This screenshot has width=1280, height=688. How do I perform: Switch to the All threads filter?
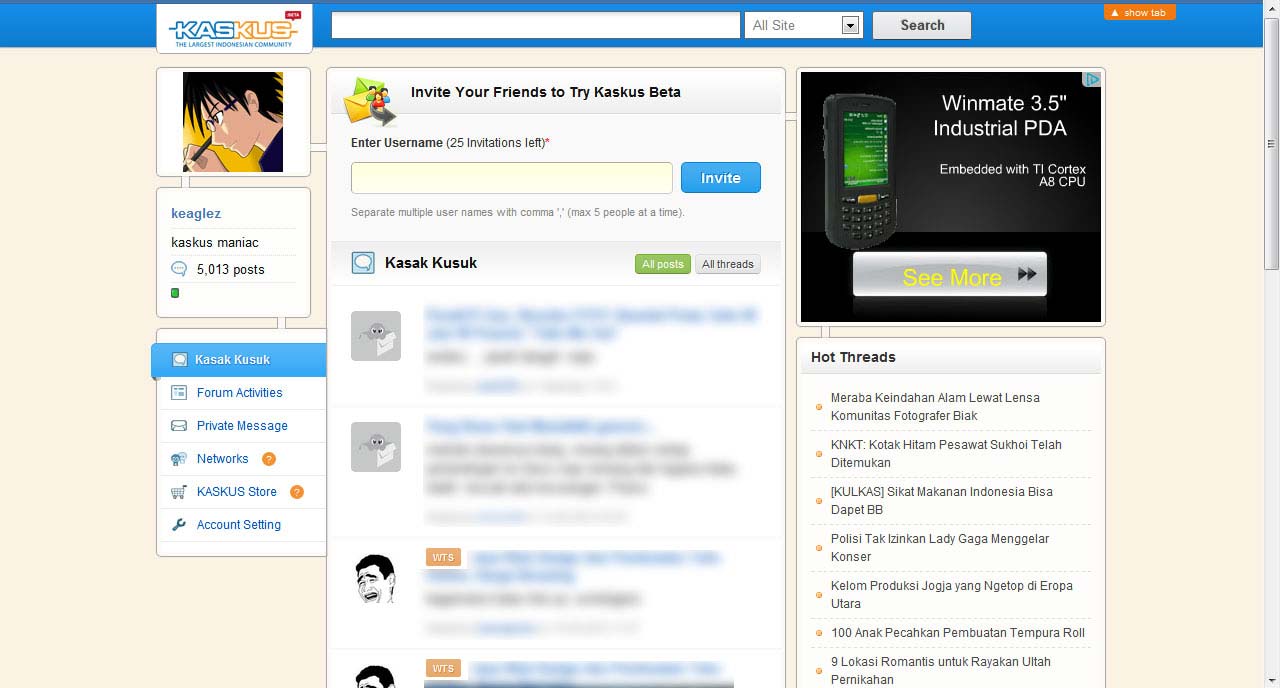pos(728,264)
